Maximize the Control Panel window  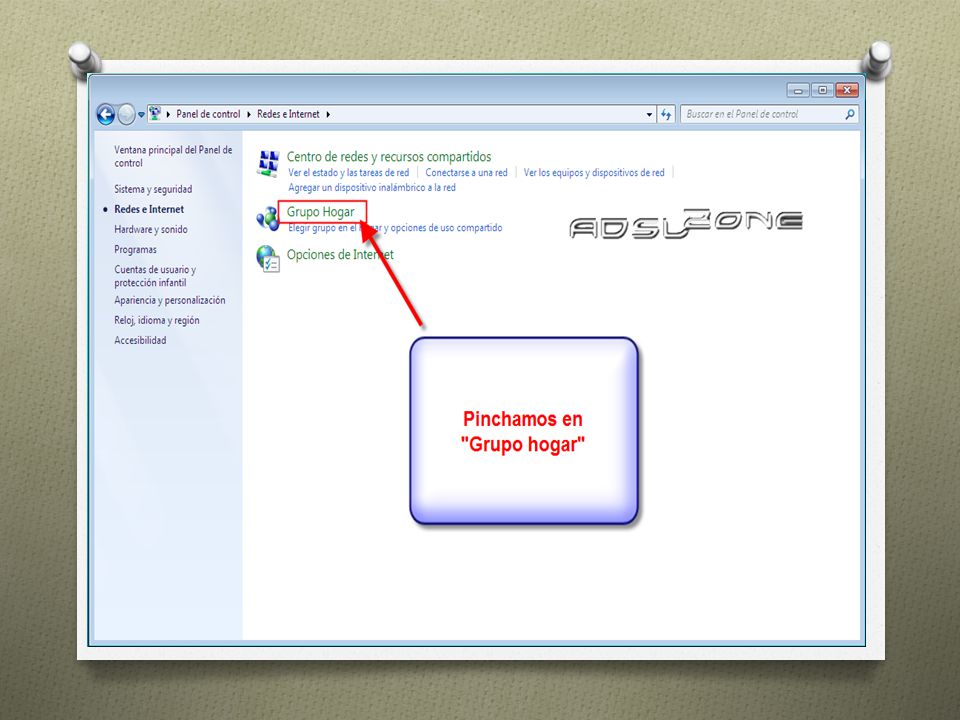(822, 91)
